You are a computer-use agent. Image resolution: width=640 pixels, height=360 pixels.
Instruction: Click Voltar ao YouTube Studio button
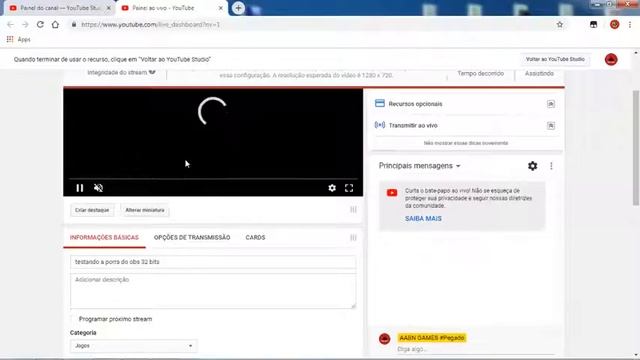tap(555, 60)
